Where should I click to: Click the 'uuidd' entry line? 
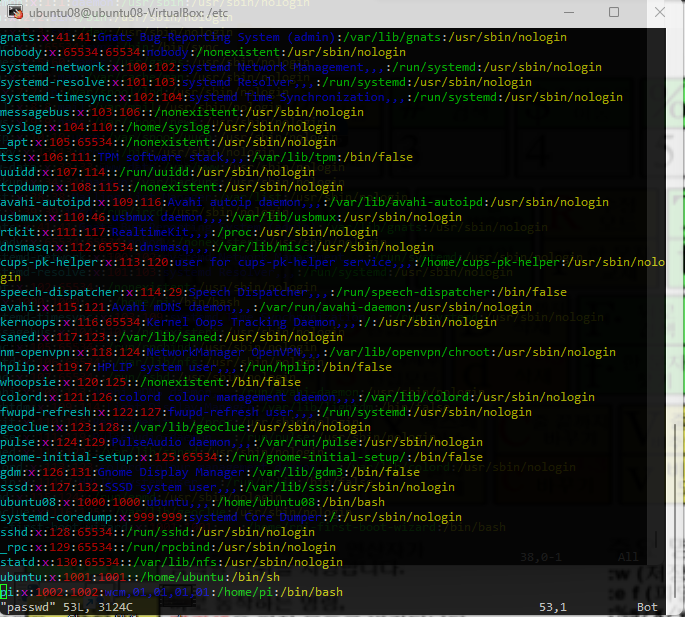click(x=157, y=172)
